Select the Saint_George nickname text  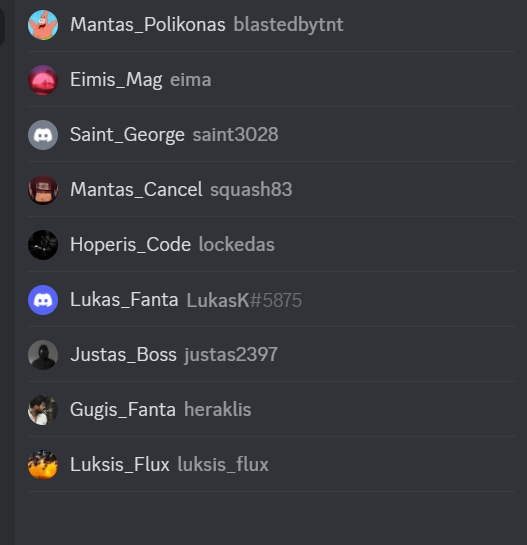127,135
